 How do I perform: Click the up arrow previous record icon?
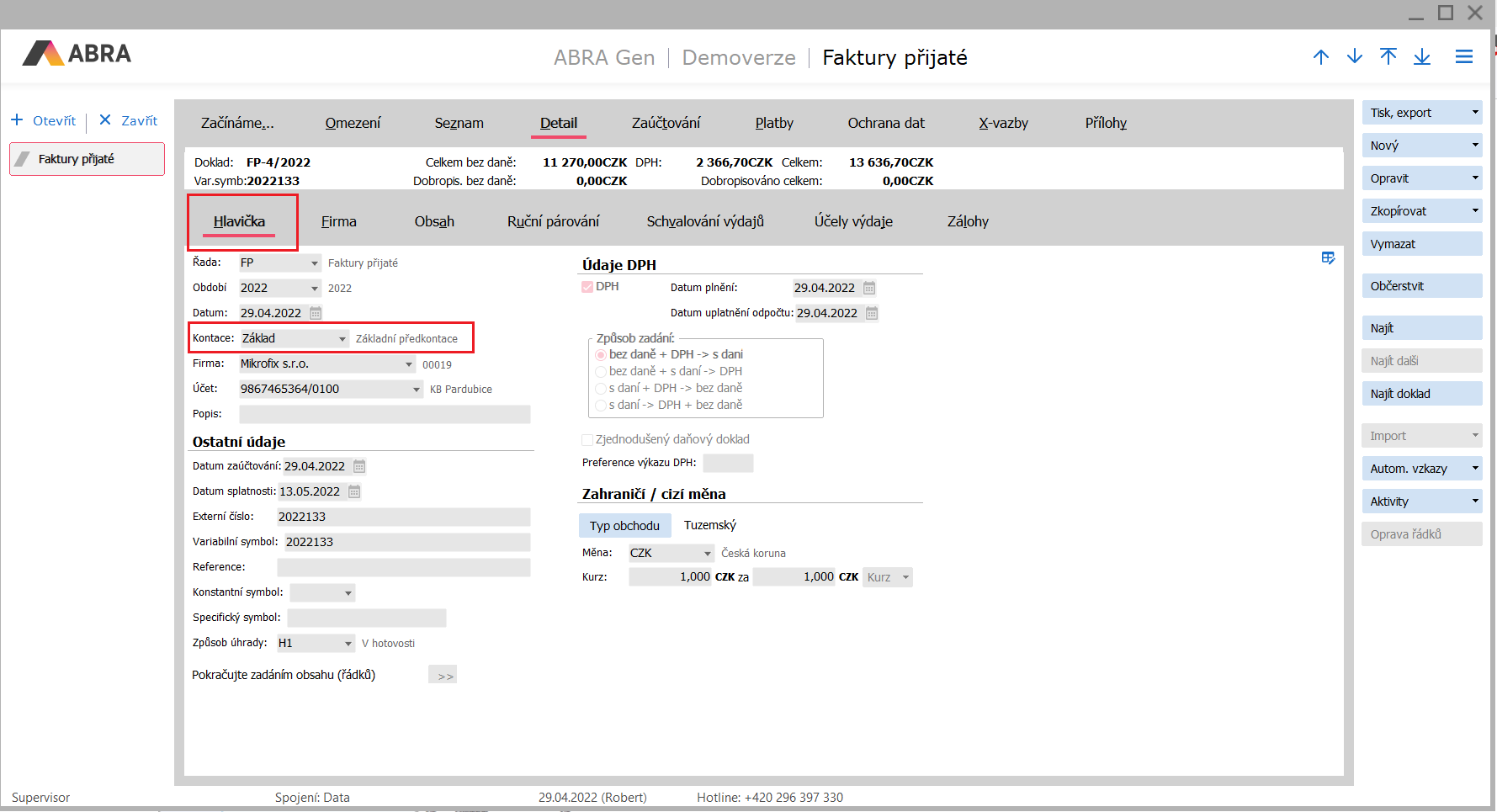1321,57
